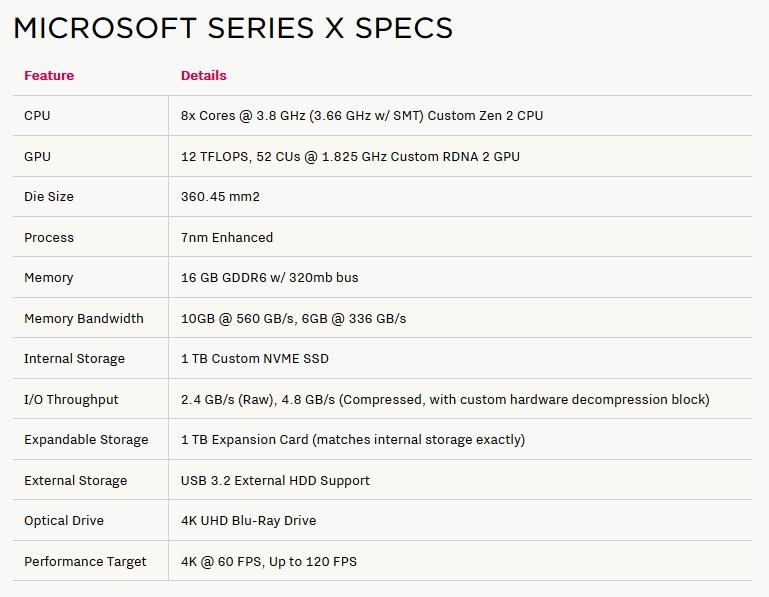Click the Memory Bandwidth row label
769x597 pixels.
(x=84, y=318)
